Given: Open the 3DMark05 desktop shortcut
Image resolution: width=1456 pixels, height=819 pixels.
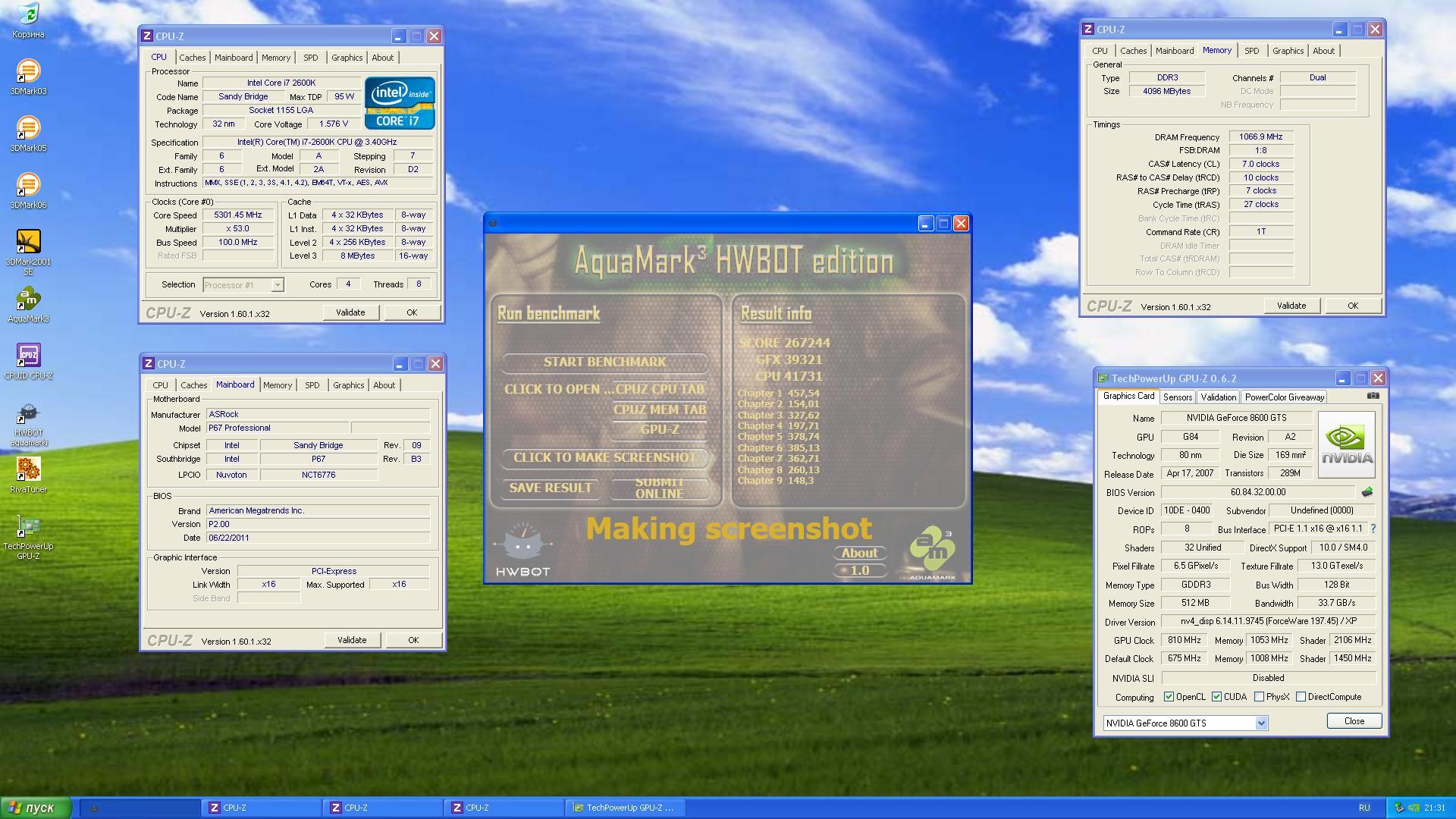Looking at the screenshot, I should [x=28, y=133].
